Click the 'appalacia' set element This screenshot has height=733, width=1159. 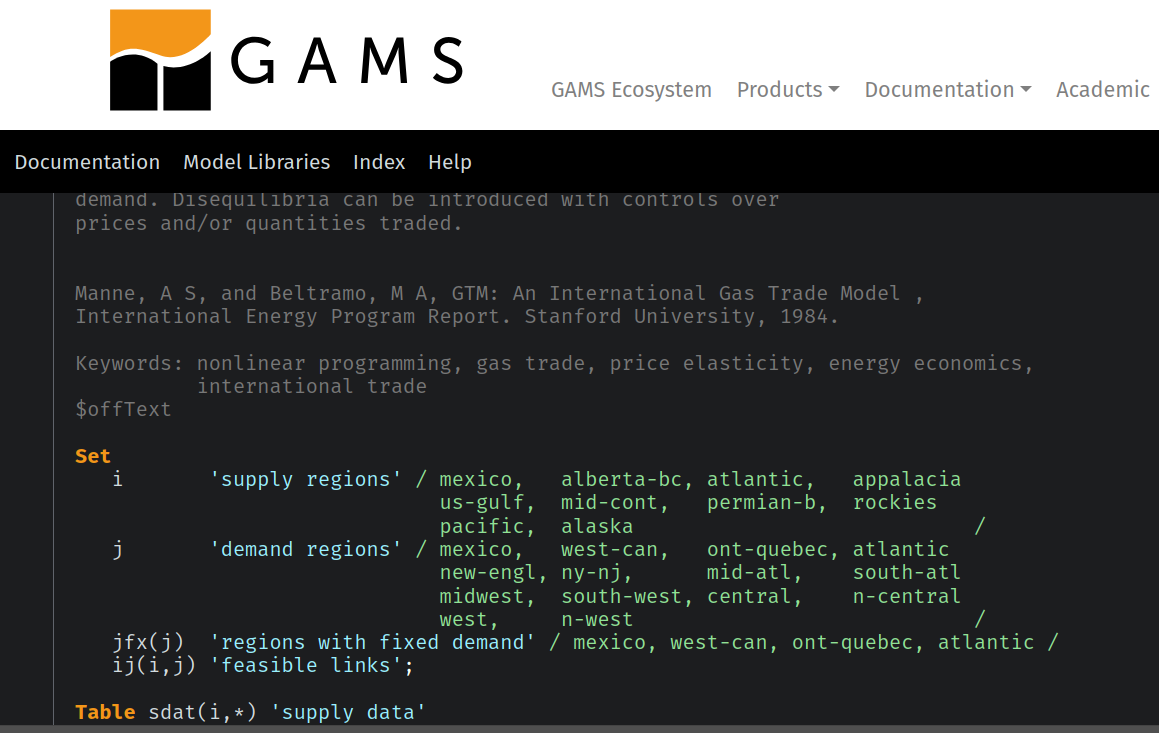(x=907, y=480)
